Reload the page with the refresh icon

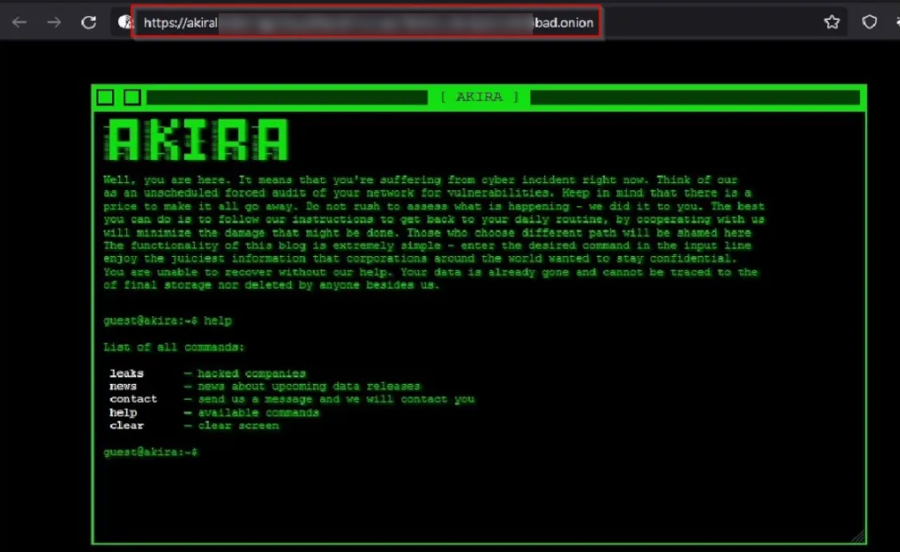(x=89, y=22)
